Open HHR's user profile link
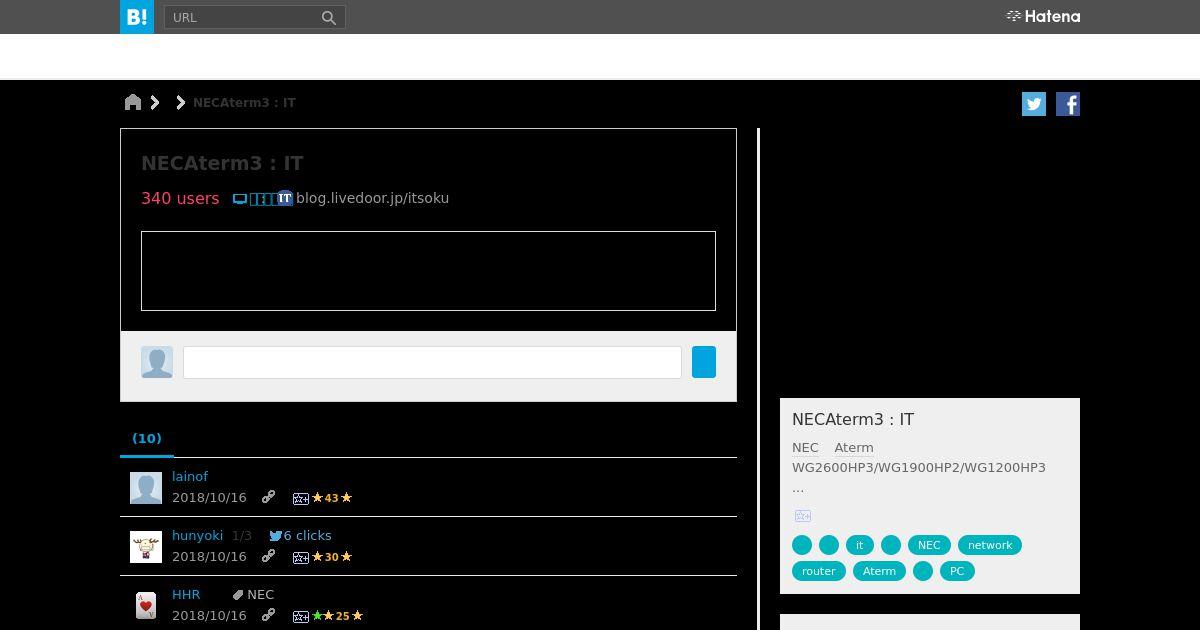The image size is (1200, 630). (186, 594)
